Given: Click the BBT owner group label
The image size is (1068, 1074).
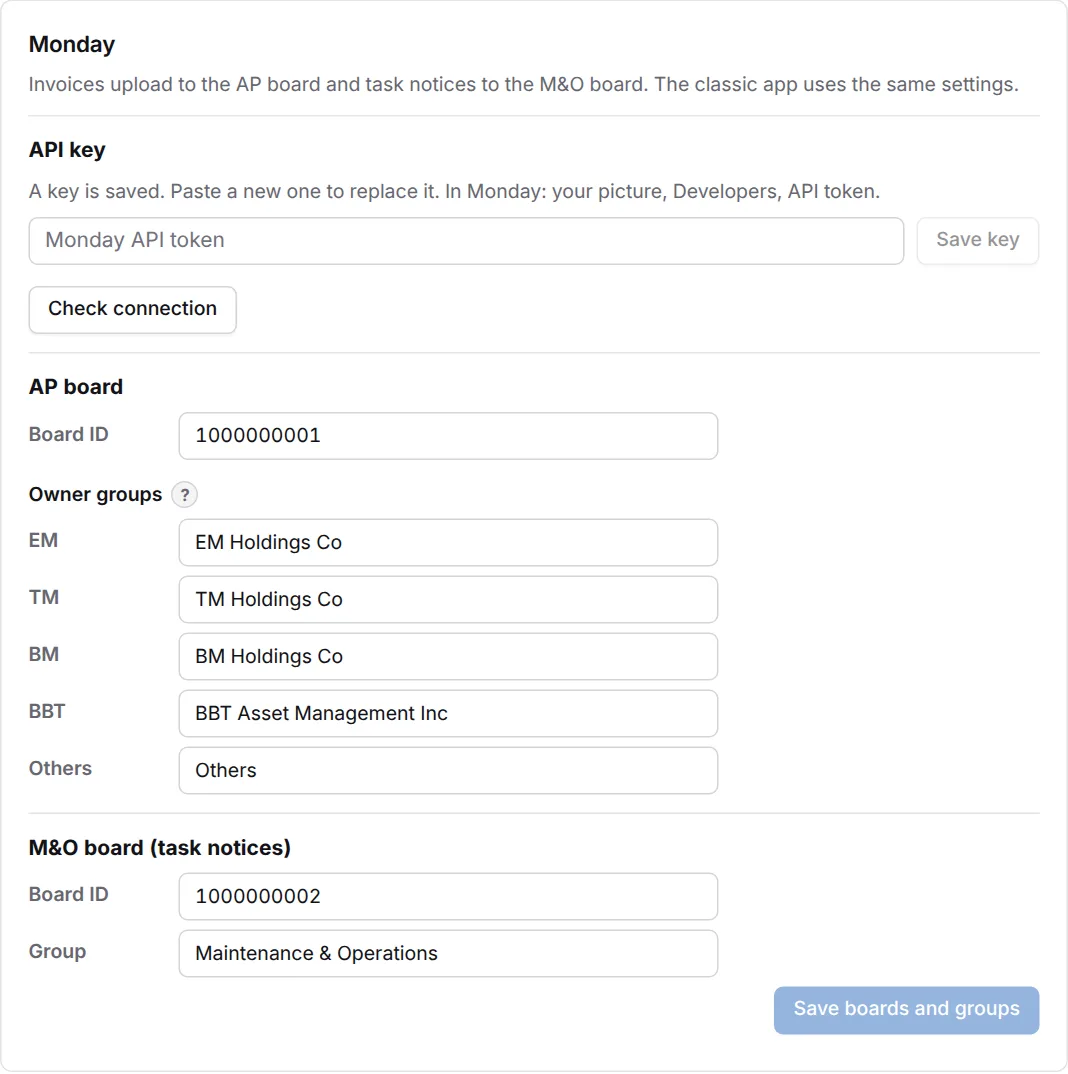Looking at the screenshot, I should (x=47, y=711).
